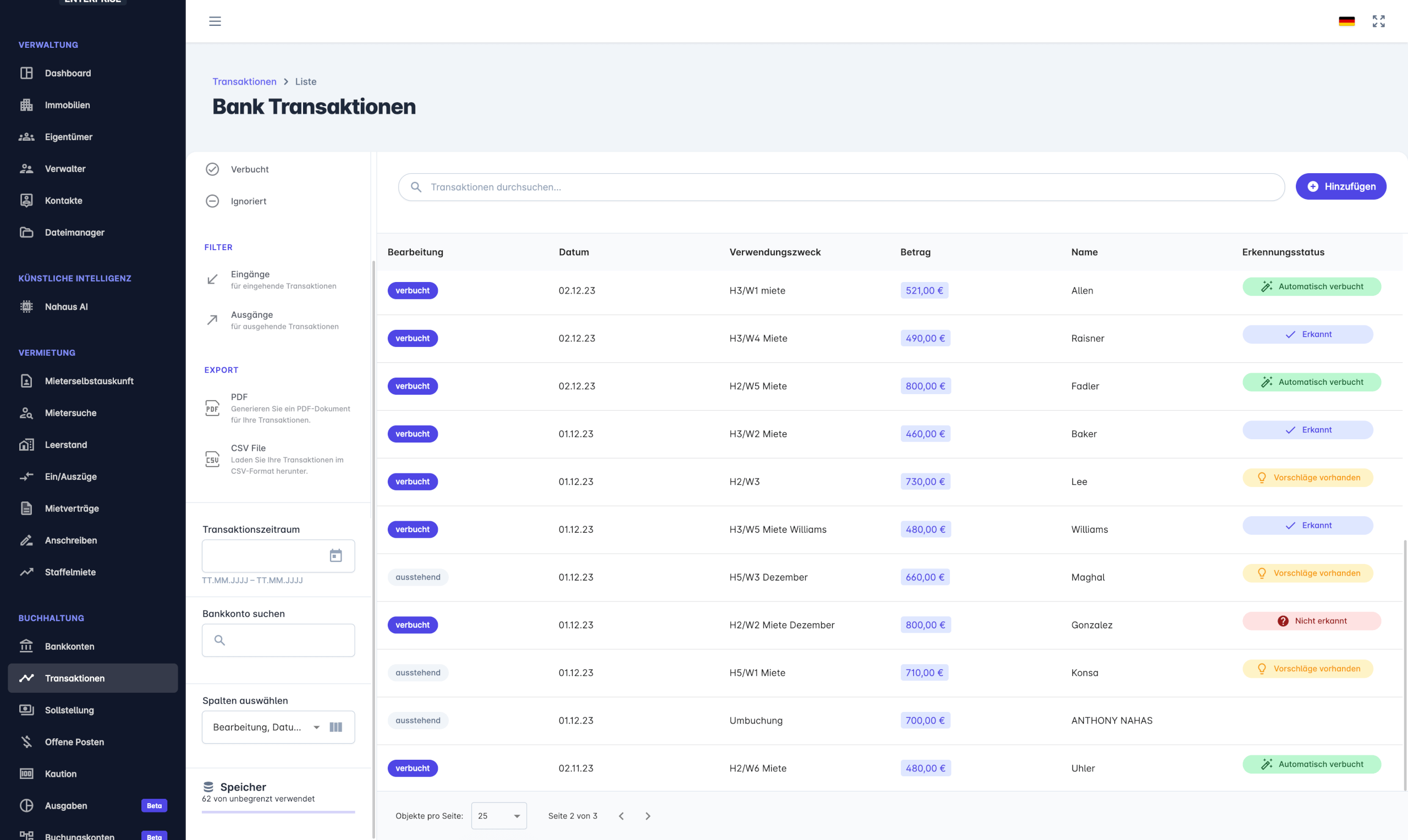Image resolution: width=1408 pixels, height=840 pixels.
Task: Click Transaktionszeitraum date range field
Action: coord(278,556)
